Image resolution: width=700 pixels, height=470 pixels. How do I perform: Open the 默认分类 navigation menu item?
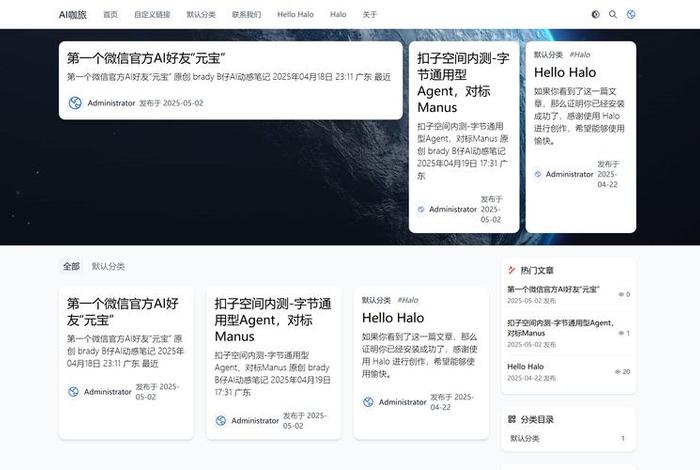(201, 15)
